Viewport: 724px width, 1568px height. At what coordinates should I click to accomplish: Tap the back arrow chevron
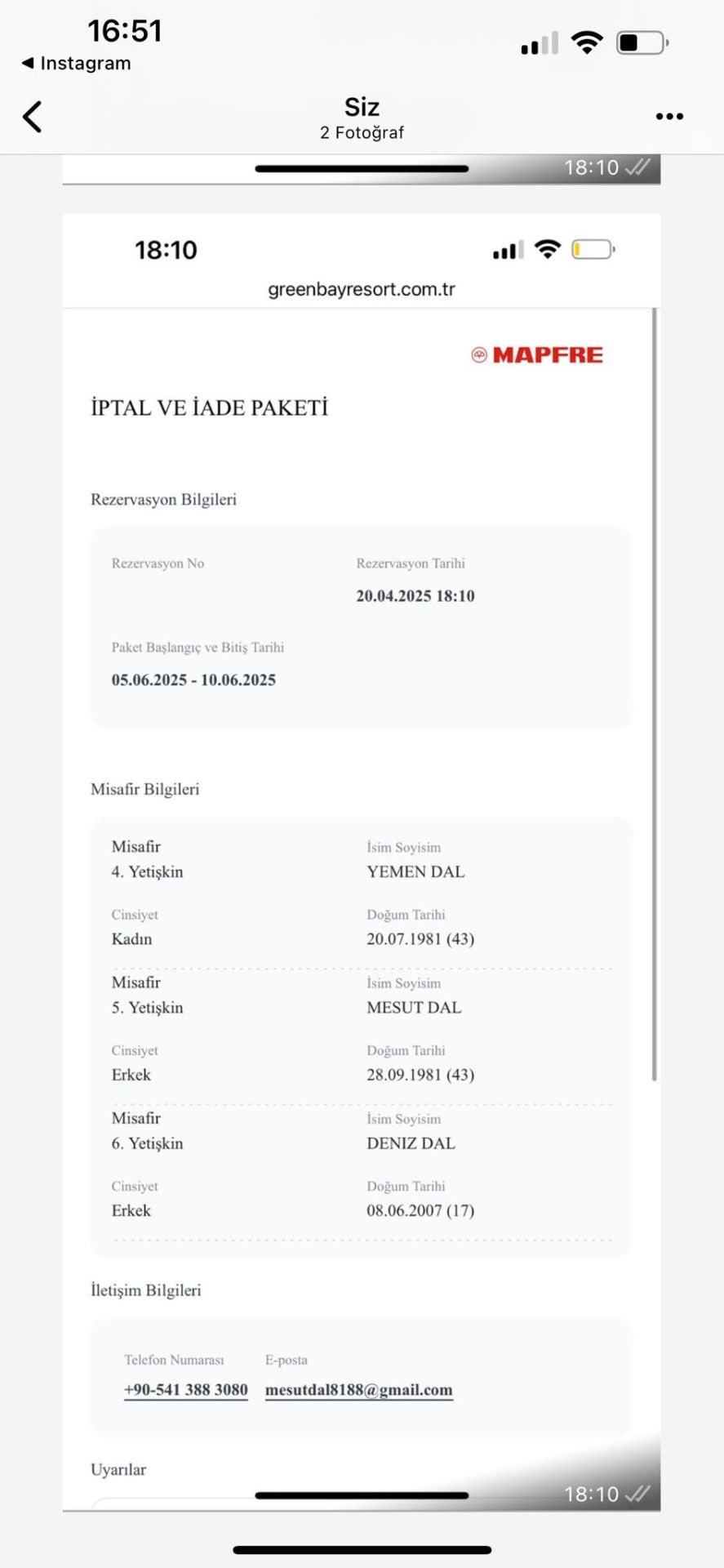tap(32, 117)
